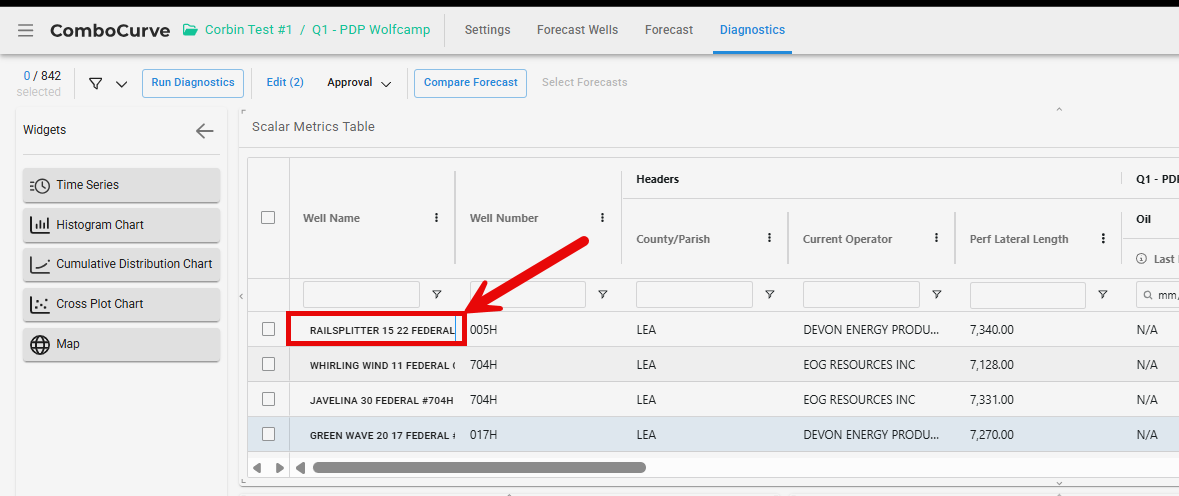The width and height of the screenshot is (1179, 496).
Task: Toggle the select-all wells header checkbox
Action: click(268, 218)
